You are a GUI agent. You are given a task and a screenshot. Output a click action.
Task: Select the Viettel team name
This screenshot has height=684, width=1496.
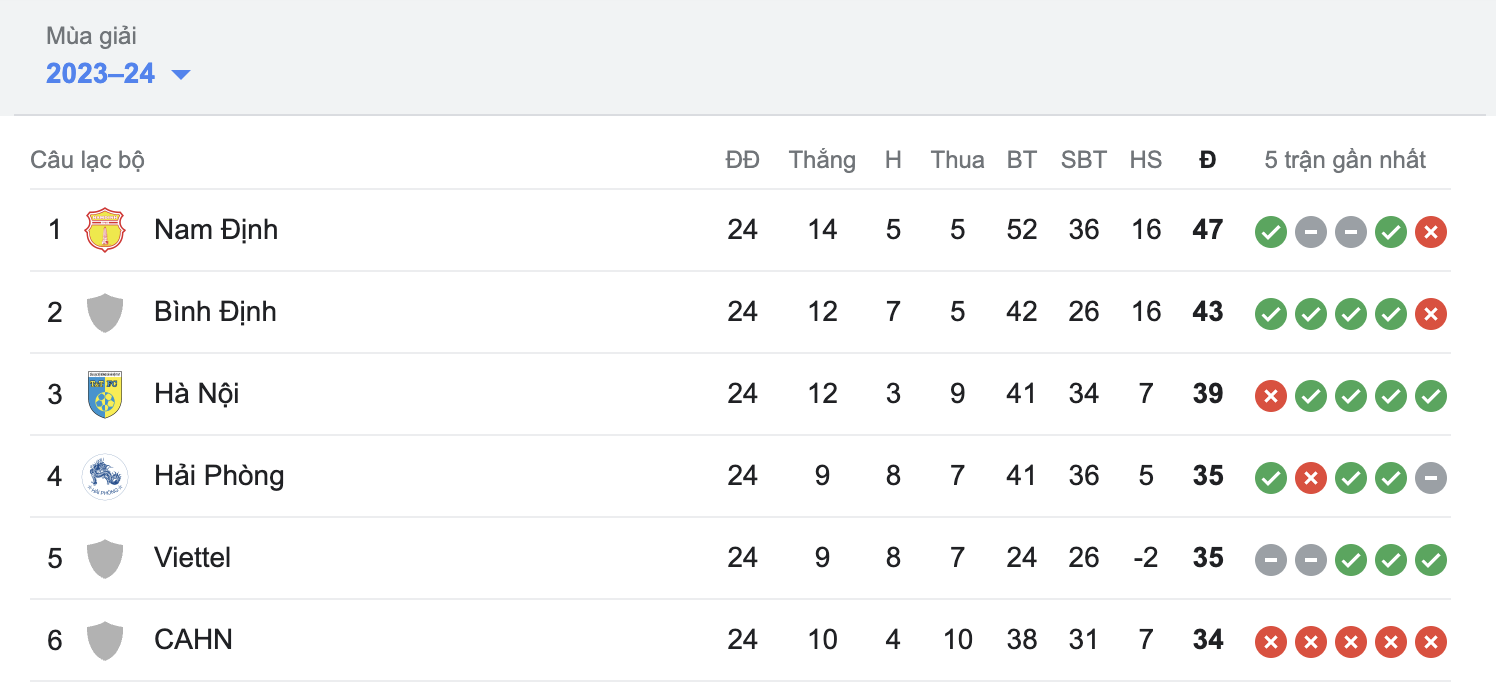pyautogui.click(x=192, y=558)
